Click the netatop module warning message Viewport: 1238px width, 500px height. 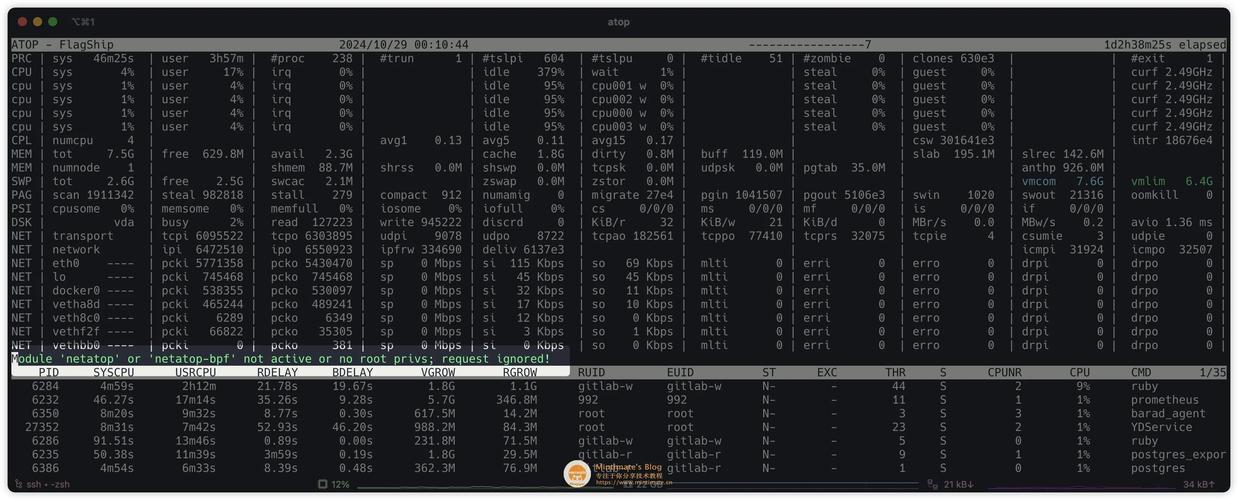click(281, 358)
